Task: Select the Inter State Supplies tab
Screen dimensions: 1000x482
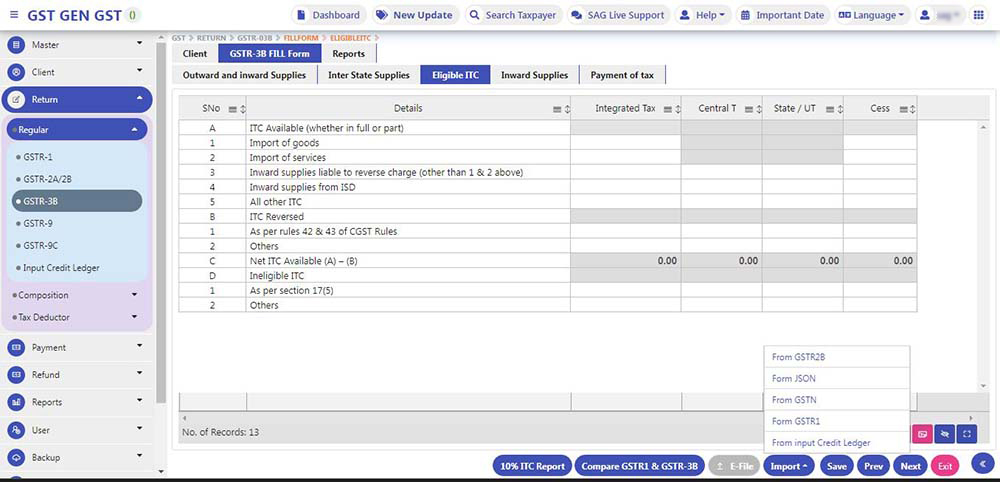Action: [369, 75]
